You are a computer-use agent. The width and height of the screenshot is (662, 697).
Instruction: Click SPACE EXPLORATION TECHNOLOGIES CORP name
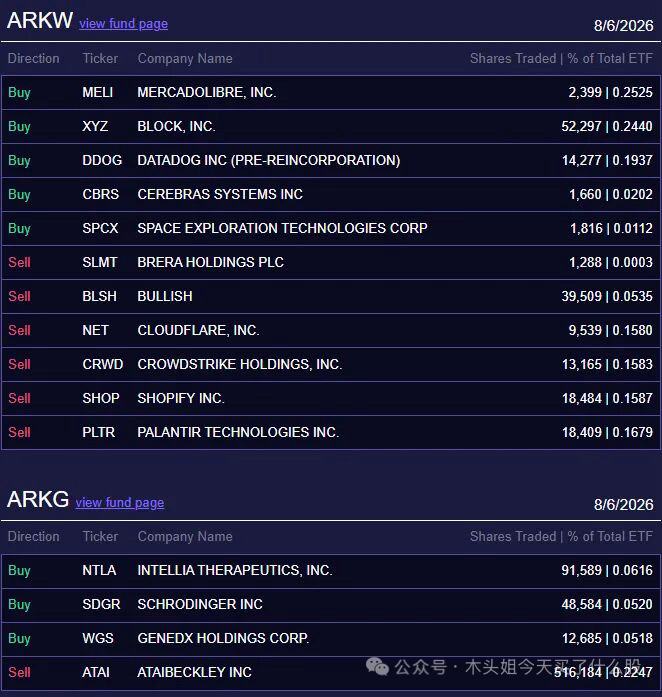(282, 228)
